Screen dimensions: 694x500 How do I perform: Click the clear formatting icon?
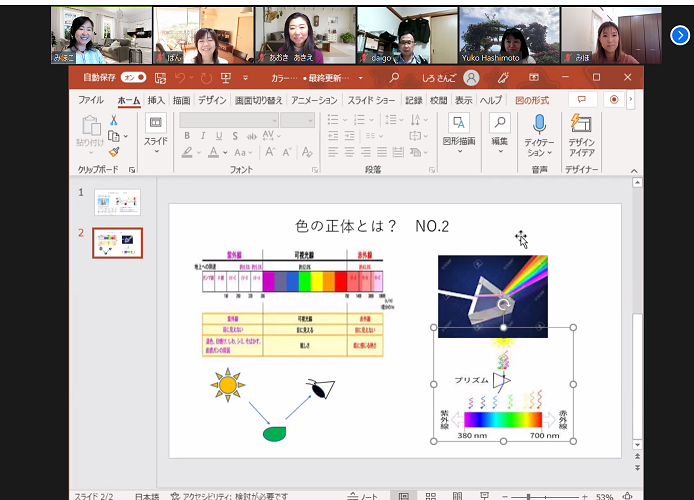[x=307, y=152]
